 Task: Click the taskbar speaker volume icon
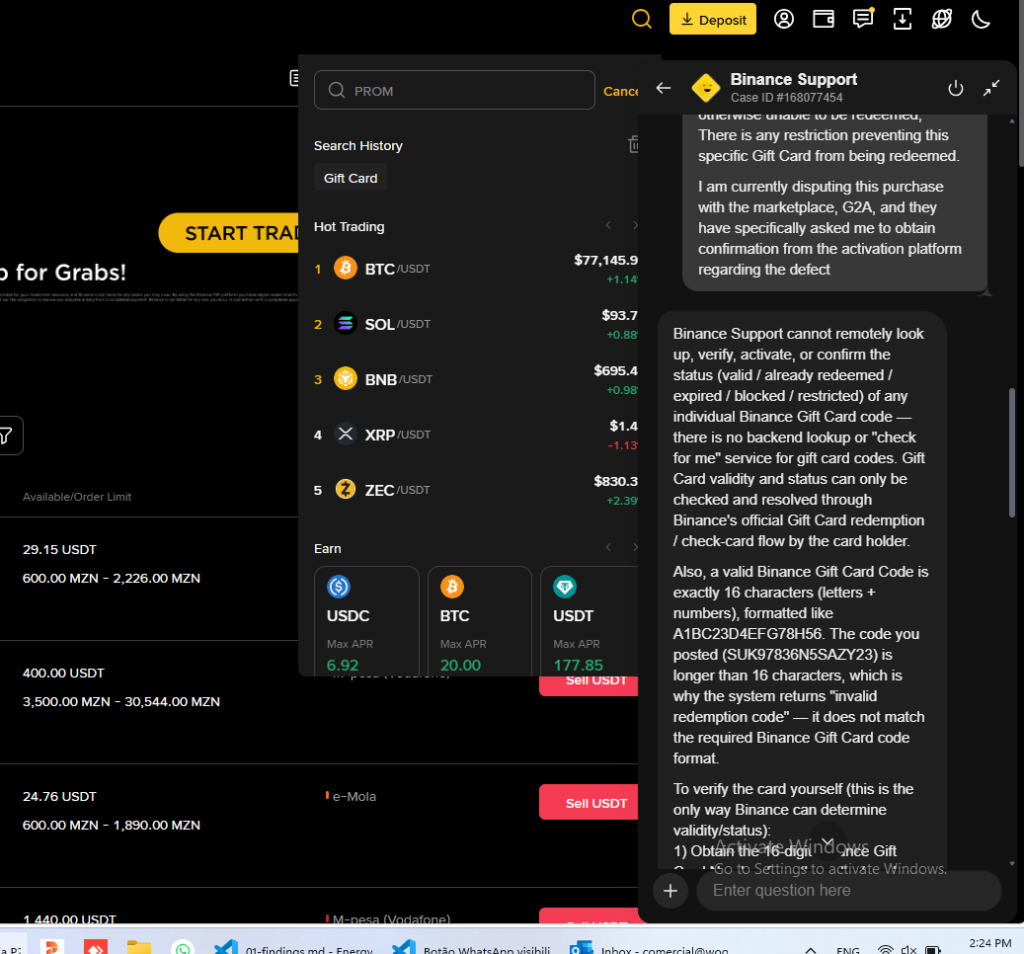908,949
